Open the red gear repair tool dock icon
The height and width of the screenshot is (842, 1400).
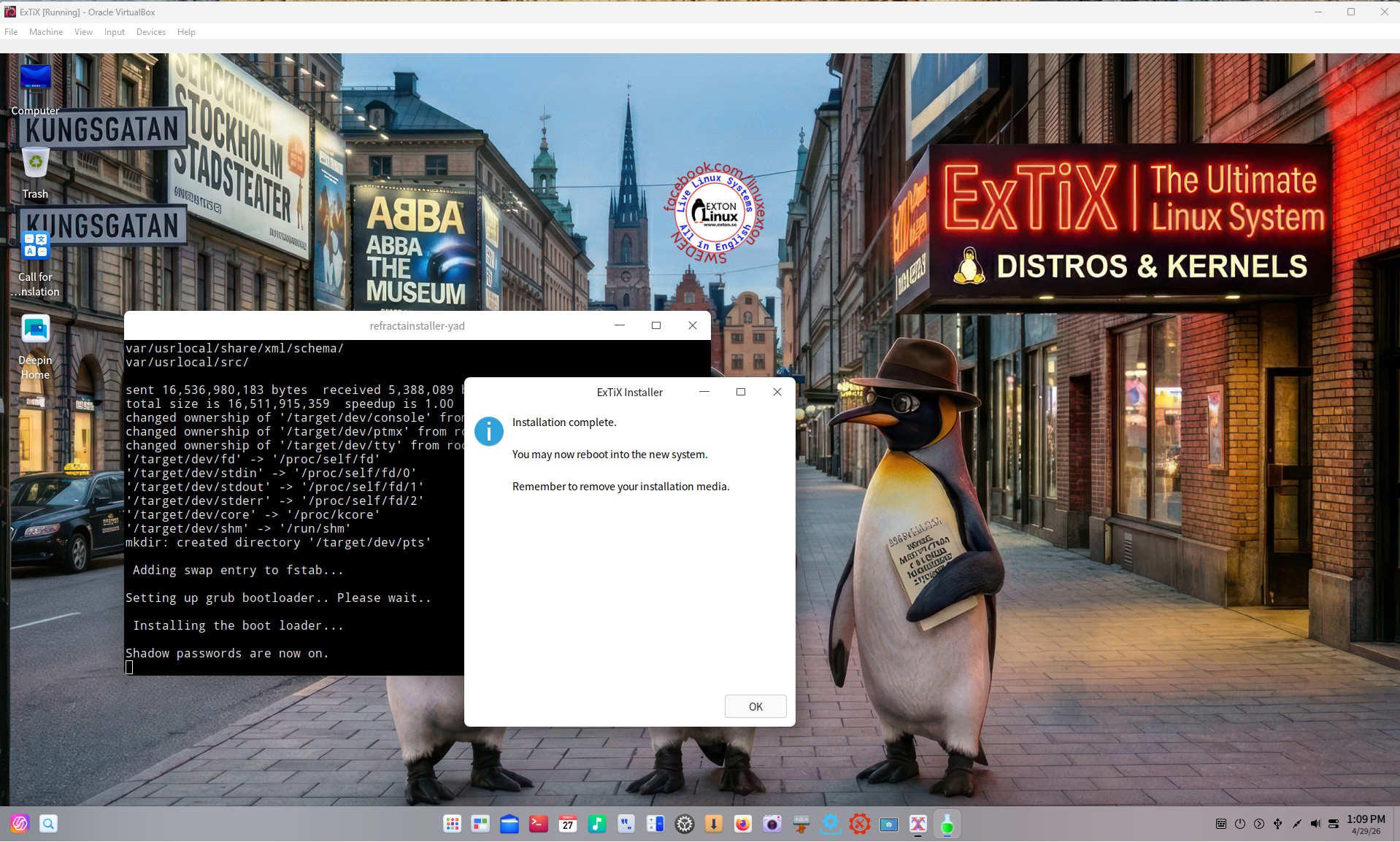(x=860, y=824)
